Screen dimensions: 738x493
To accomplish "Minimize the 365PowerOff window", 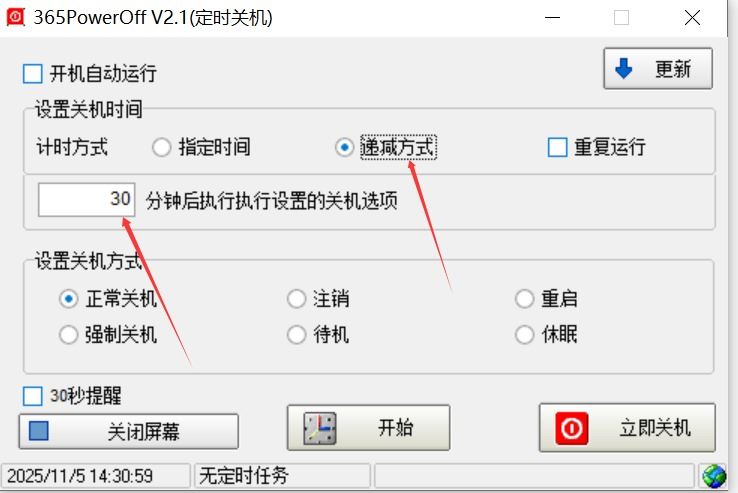I will click(x=553, y=18).
